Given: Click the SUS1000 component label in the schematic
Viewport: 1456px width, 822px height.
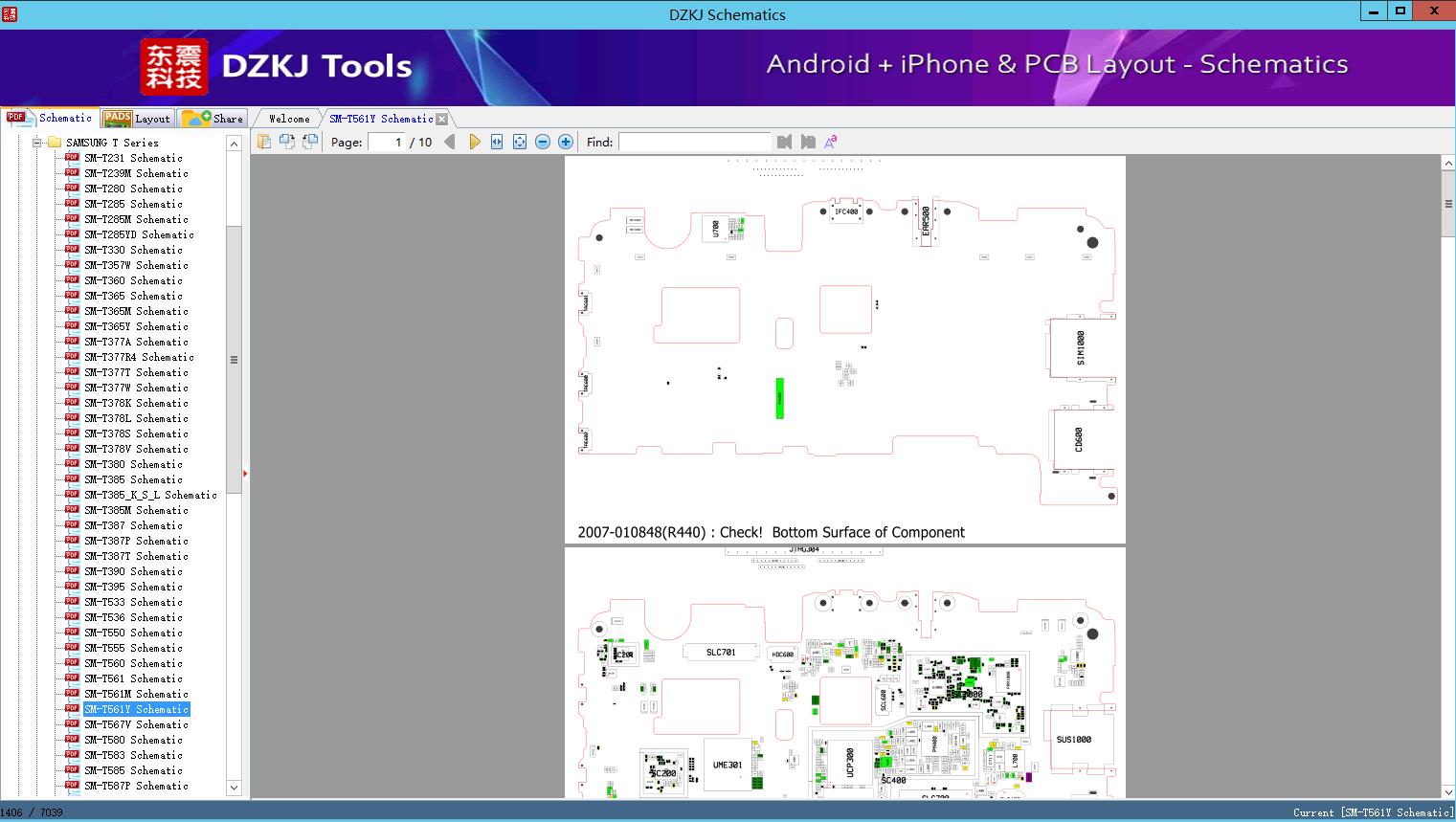Looking at the screenshot, I should click(x=1073, y=740).
